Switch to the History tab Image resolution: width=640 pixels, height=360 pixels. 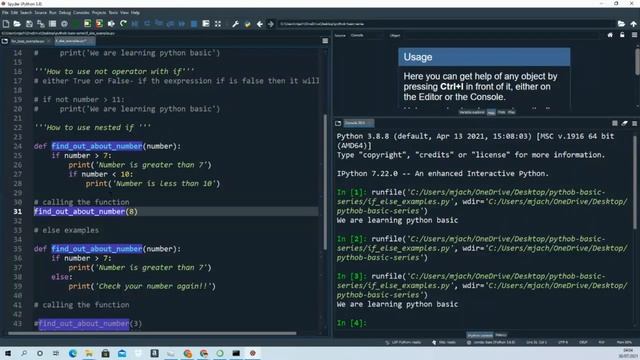pyautogui.click(x=501, y=335)
